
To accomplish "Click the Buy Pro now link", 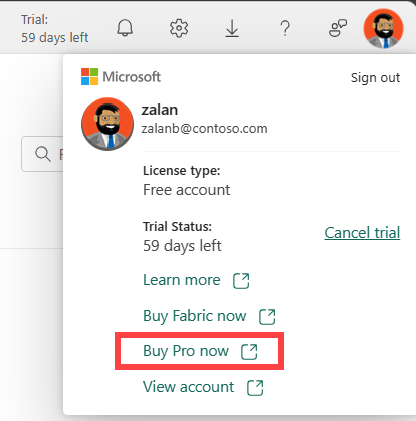I will [x=186, y=351].
